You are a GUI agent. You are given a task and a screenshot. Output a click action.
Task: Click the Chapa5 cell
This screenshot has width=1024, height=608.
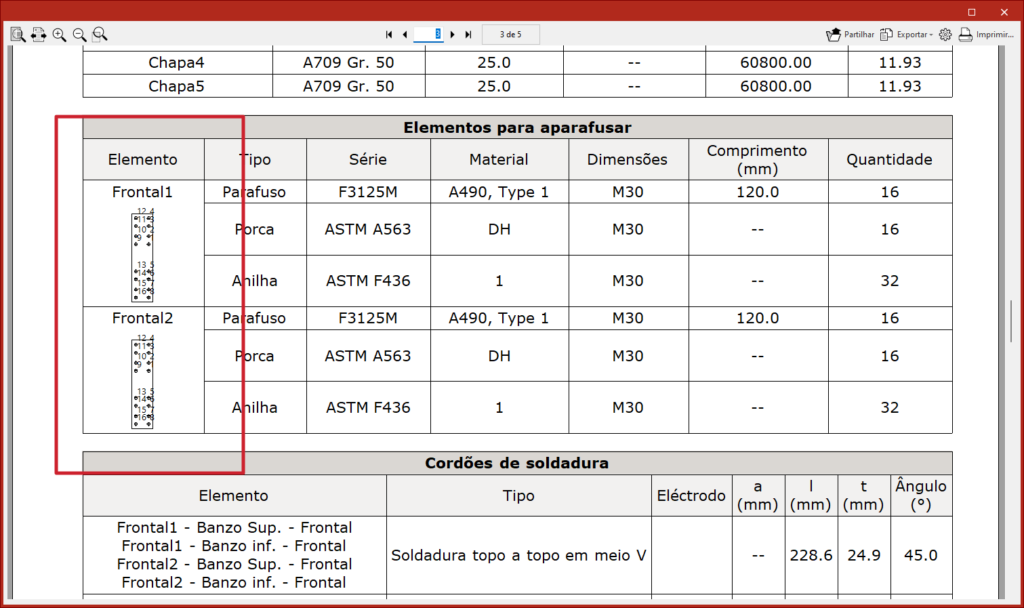(x=176, y=86)
